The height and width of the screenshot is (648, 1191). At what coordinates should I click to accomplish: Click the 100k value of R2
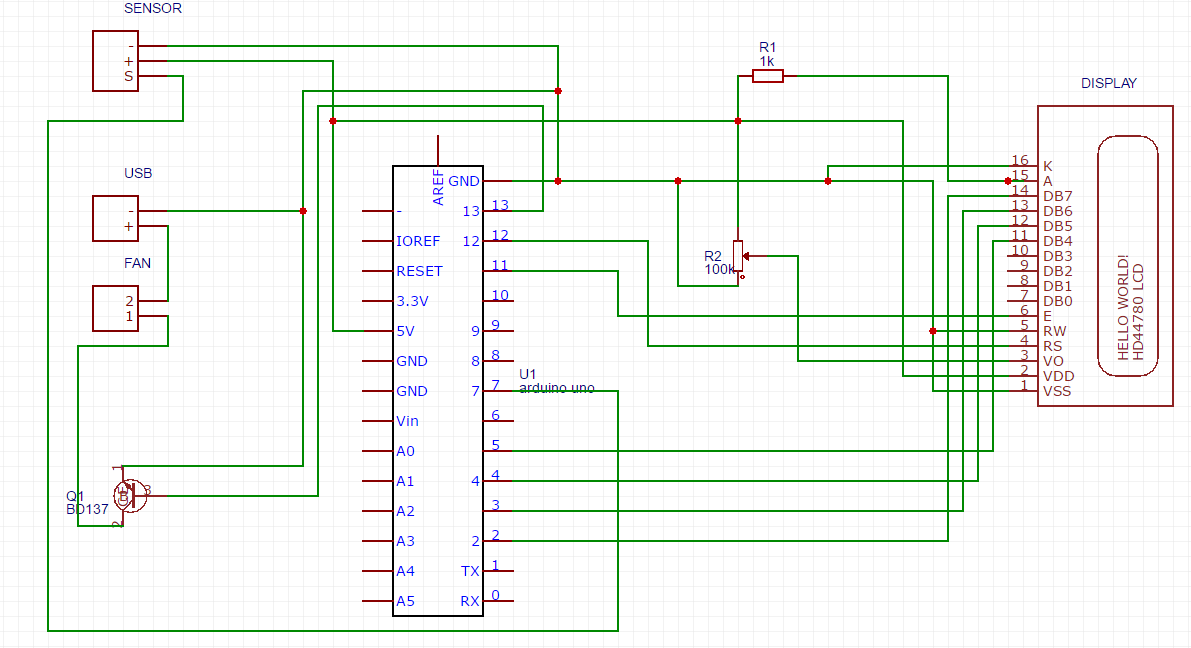point(718,268)
